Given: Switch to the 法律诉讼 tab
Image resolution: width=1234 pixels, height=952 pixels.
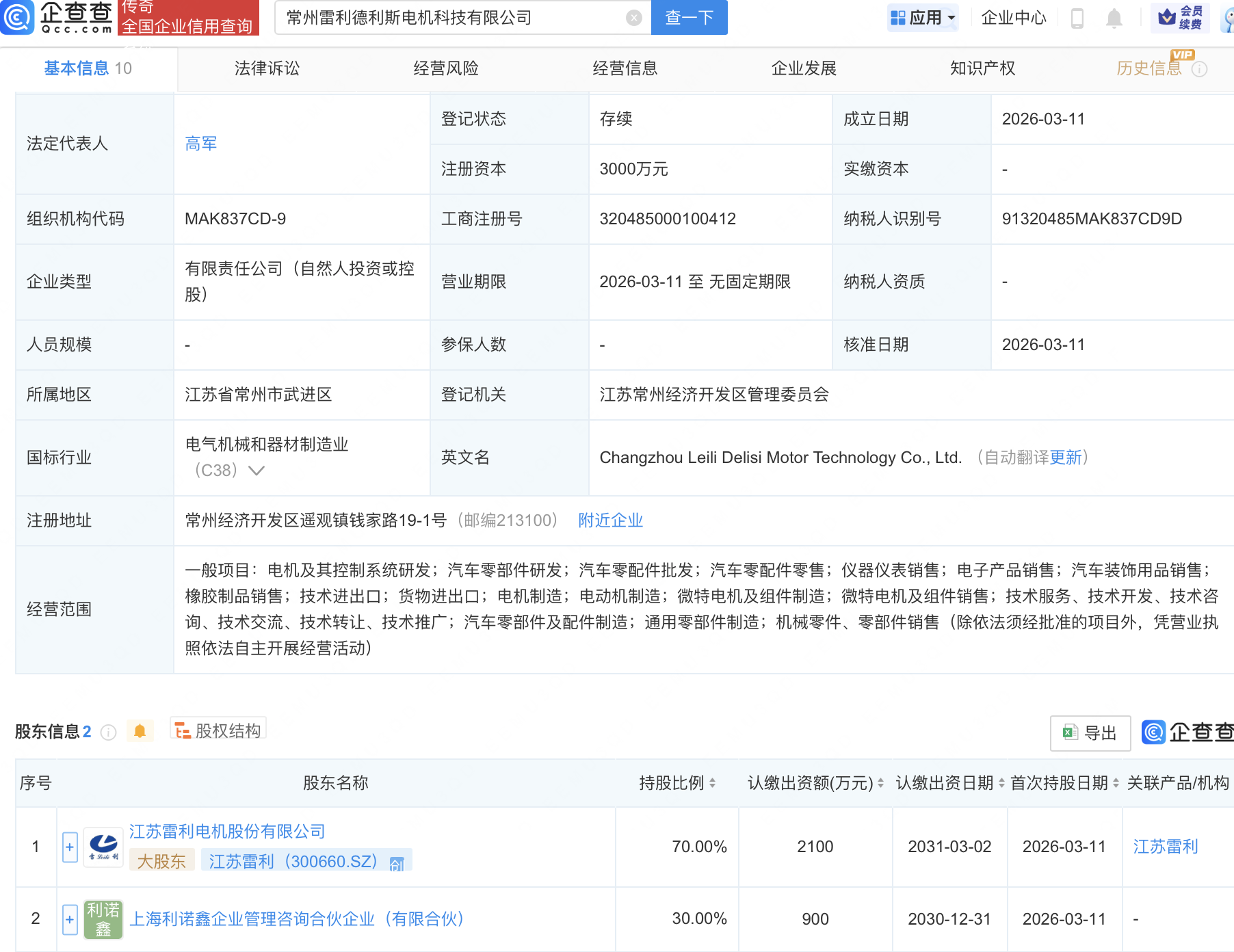Looking at the screenshot, I should [266, 68].
